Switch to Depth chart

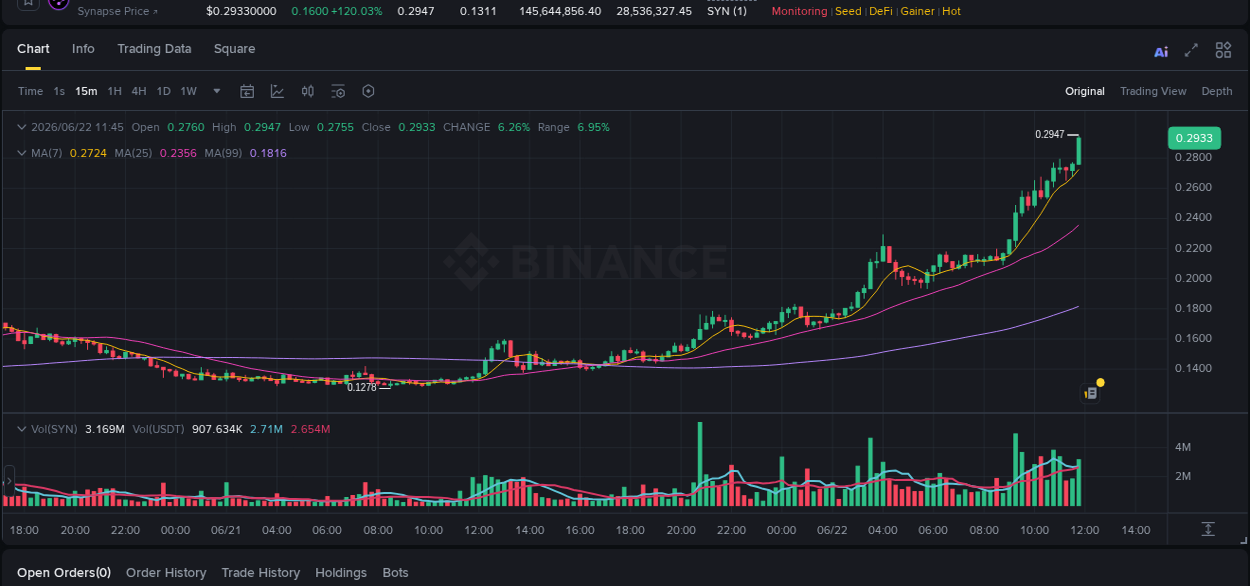1217,91
